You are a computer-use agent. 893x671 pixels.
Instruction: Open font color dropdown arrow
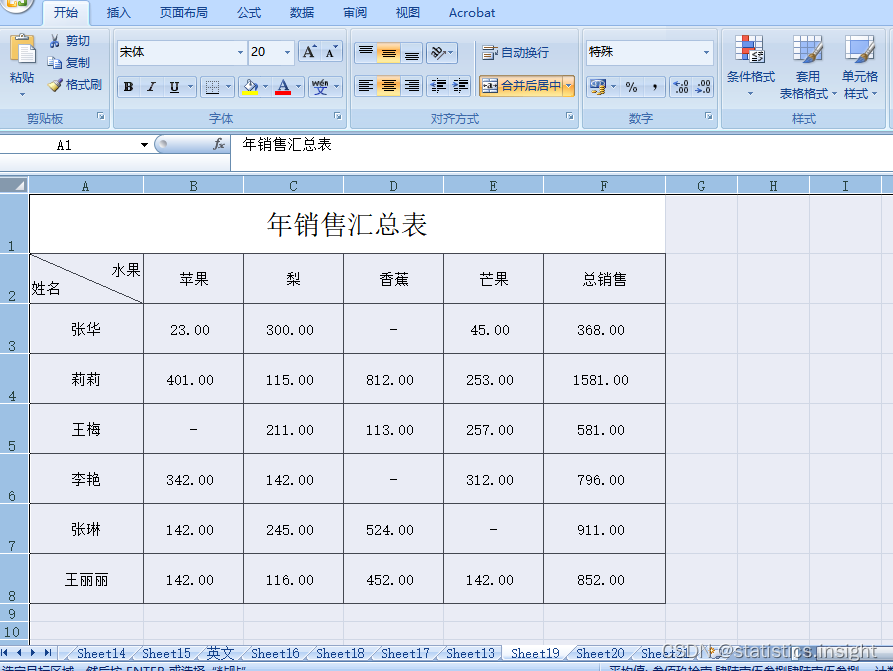click(298, 87)
